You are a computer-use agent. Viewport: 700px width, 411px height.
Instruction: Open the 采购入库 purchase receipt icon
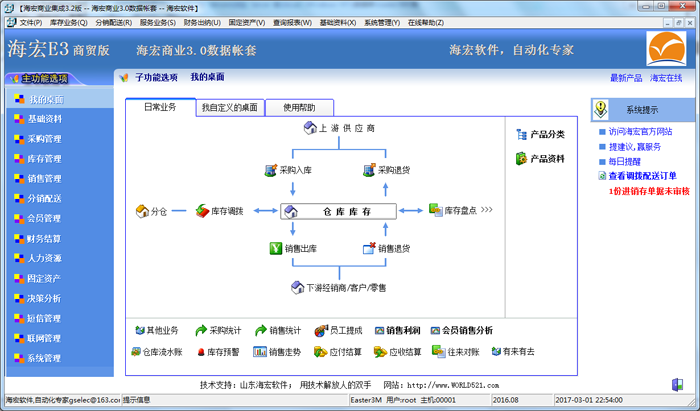(271, 170)
